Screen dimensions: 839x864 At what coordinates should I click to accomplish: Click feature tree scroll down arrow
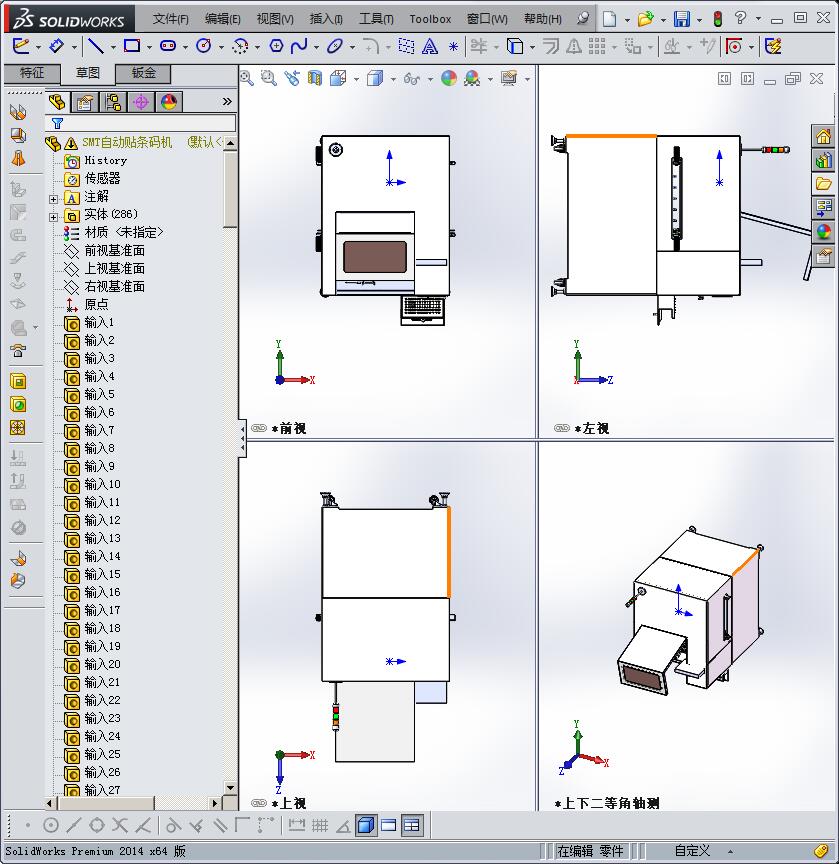[230, 788]
